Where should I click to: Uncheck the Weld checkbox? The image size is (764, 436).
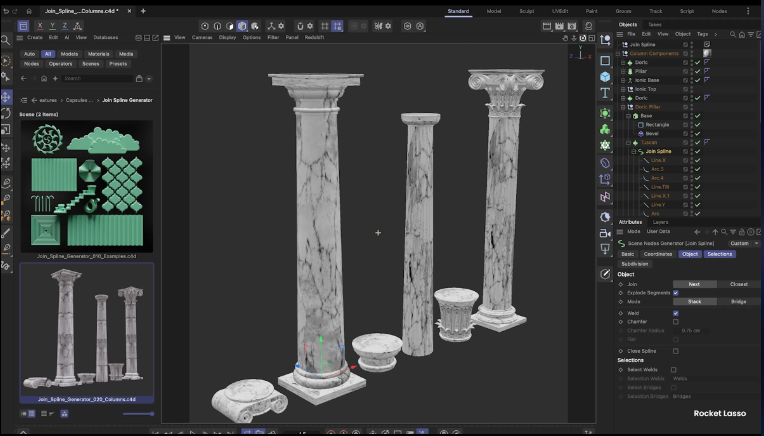click(x=676, y=313)
